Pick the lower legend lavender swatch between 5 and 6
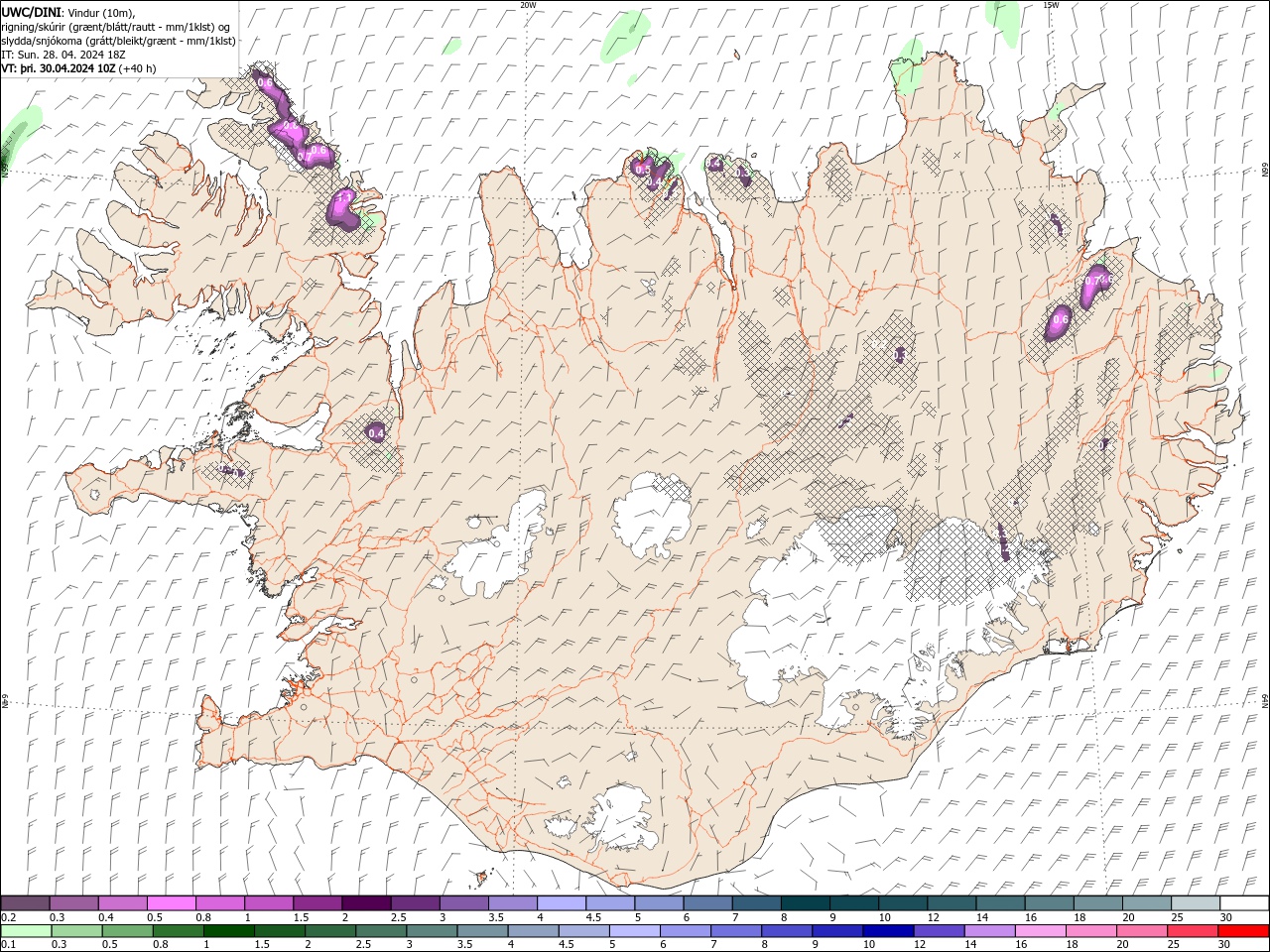The width and height of the screenshot is (1270, 952). (635, 931)
